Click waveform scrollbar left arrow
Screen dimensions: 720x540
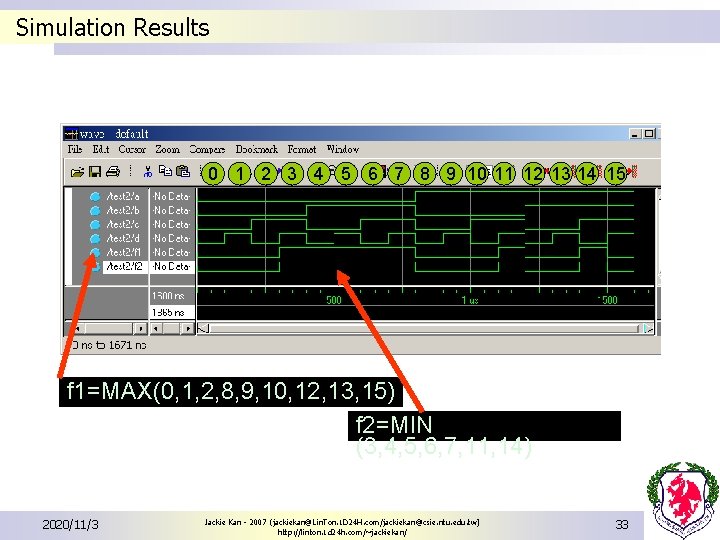[203, 328]
